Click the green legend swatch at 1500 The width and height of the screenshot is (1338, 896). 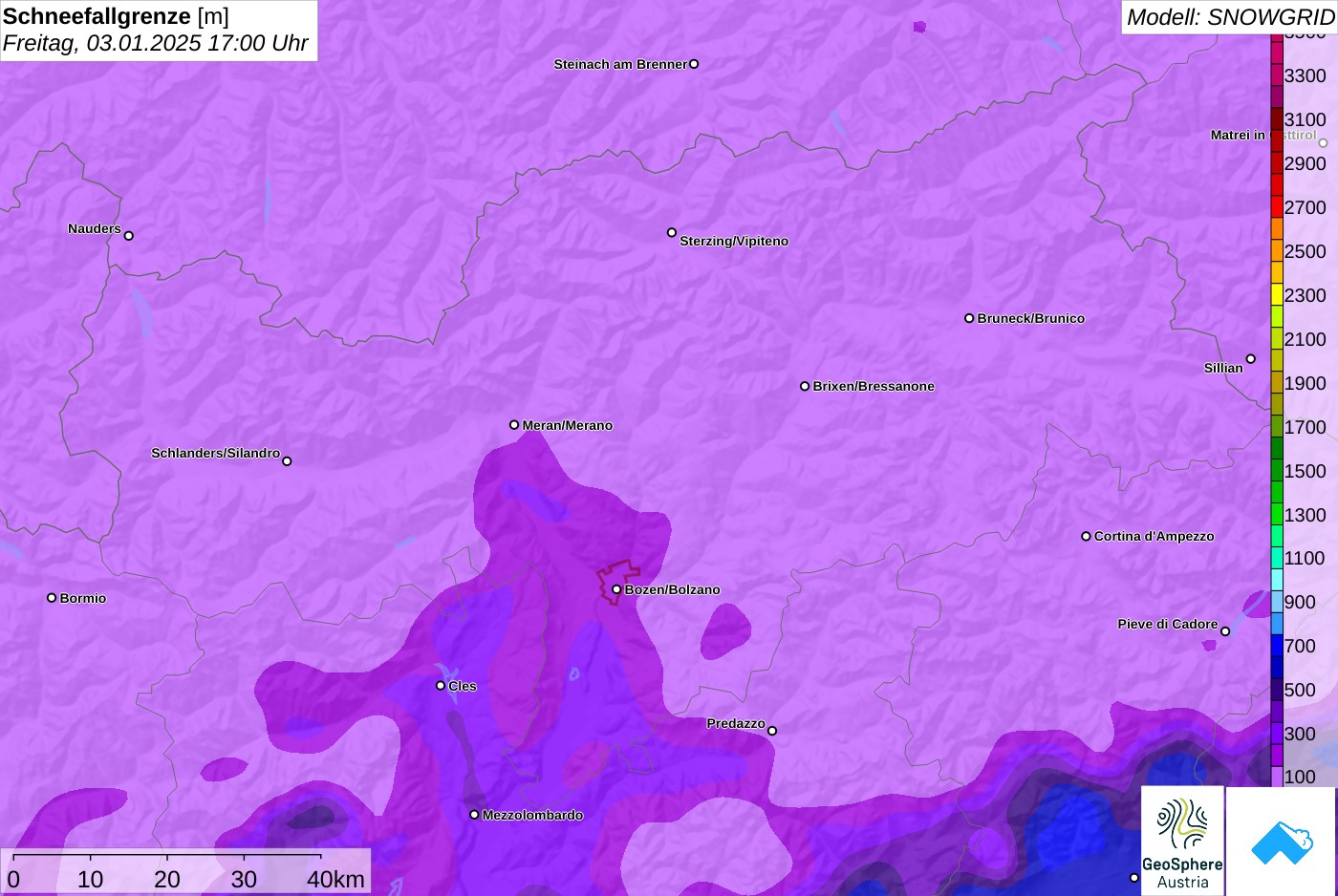point(1277,471)
